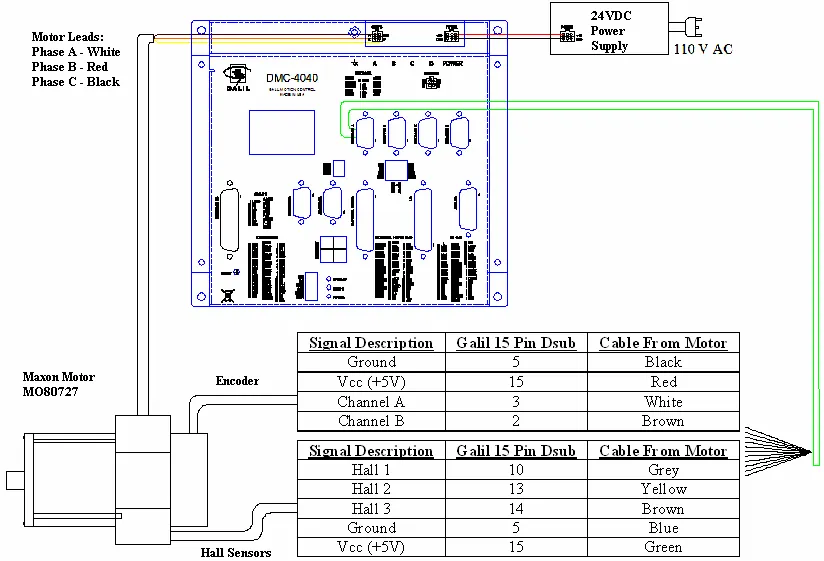Click pin "13" in the Hall 2 row
Screen dimensions: 824x561
point(516,489)
